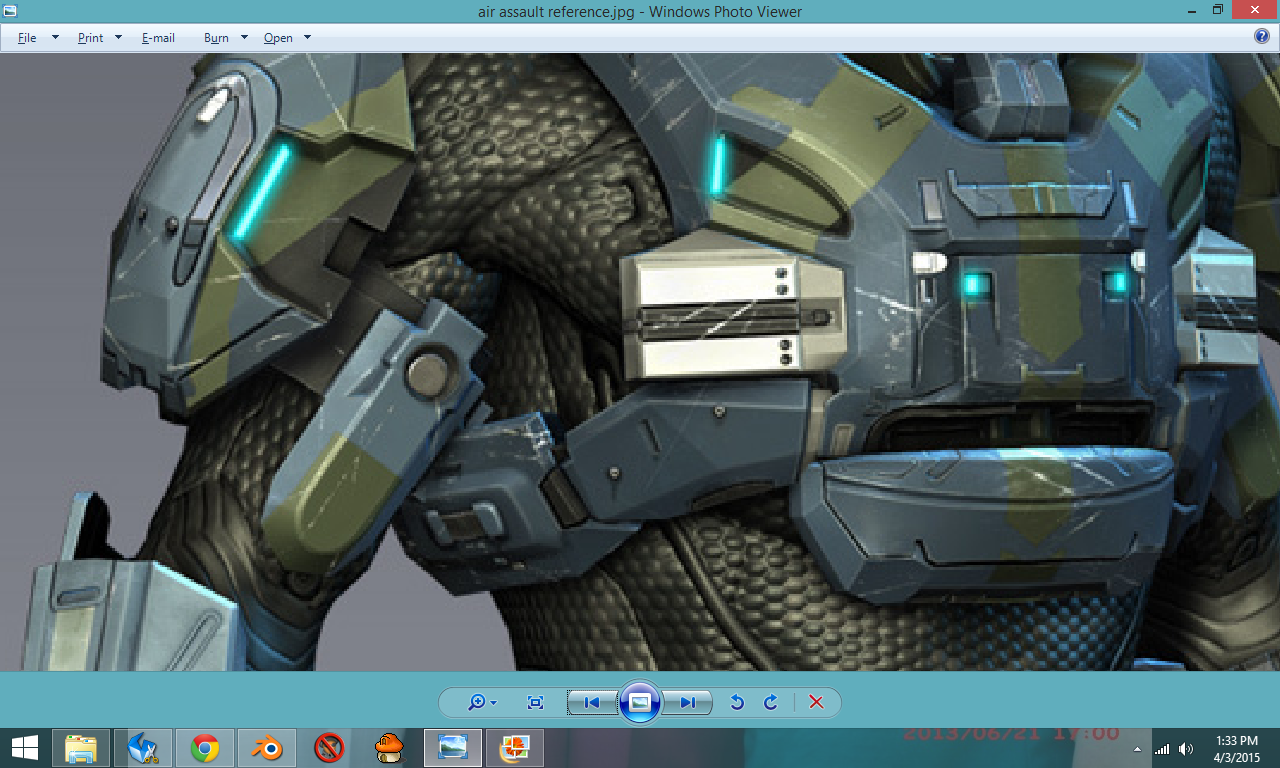The width and height of the screenshot is (1280, 768).
Task: Open the Burn menu
Action: 216,38
